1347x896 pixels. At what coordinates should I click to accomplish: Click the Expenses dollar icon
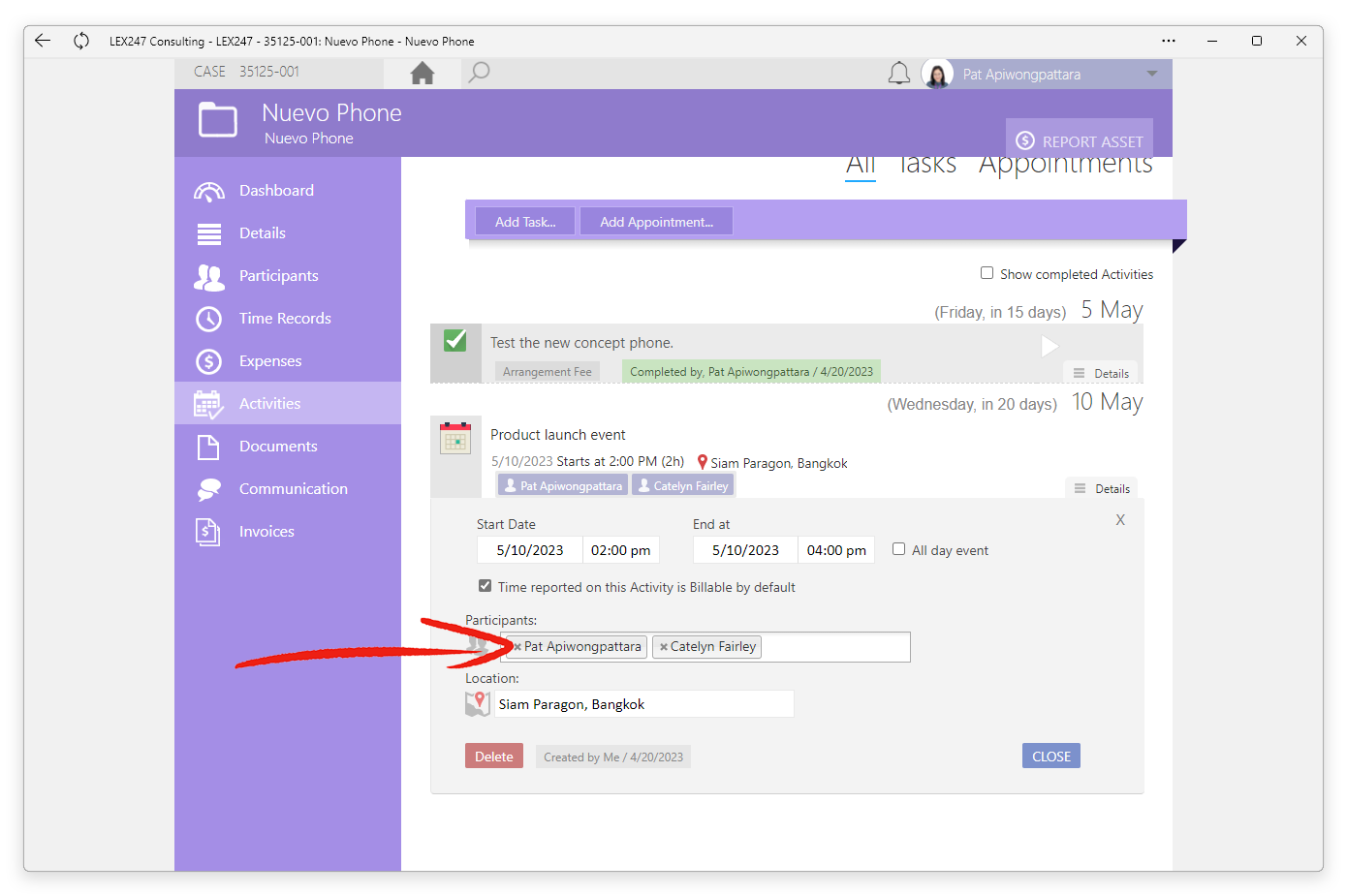point(208,361)
